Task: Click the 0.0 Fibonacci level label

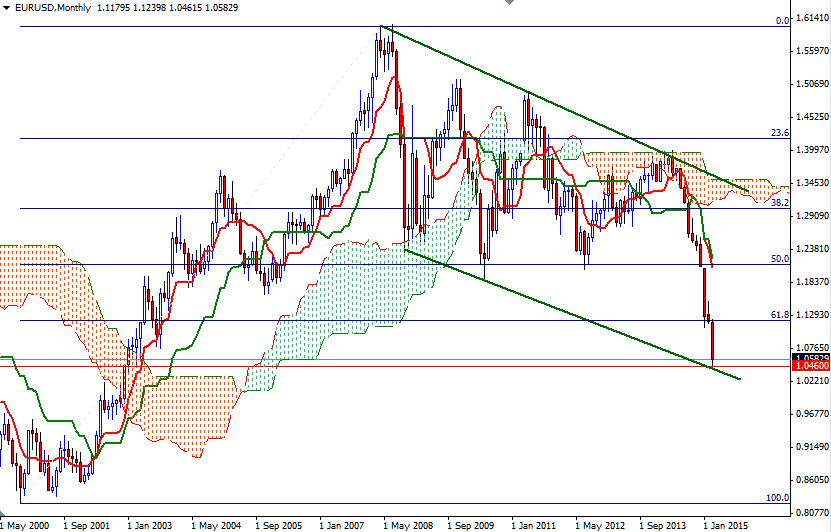Action: point(782,21)
